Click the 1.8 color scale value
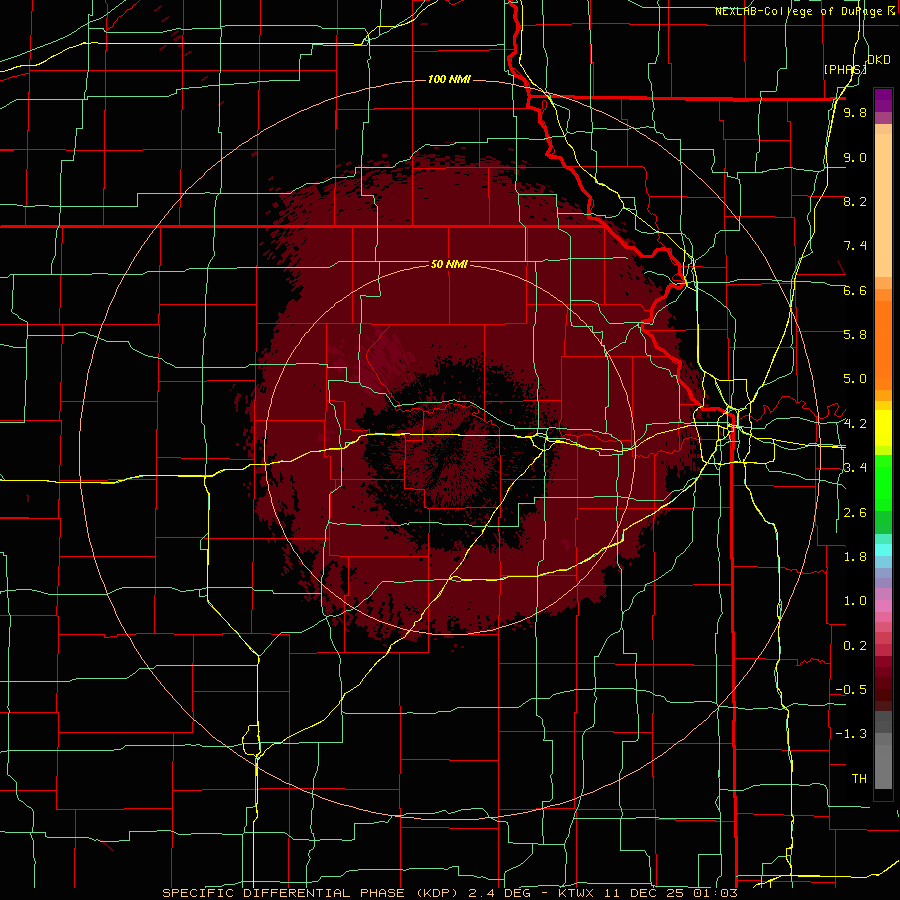 (x=855, y=557)
